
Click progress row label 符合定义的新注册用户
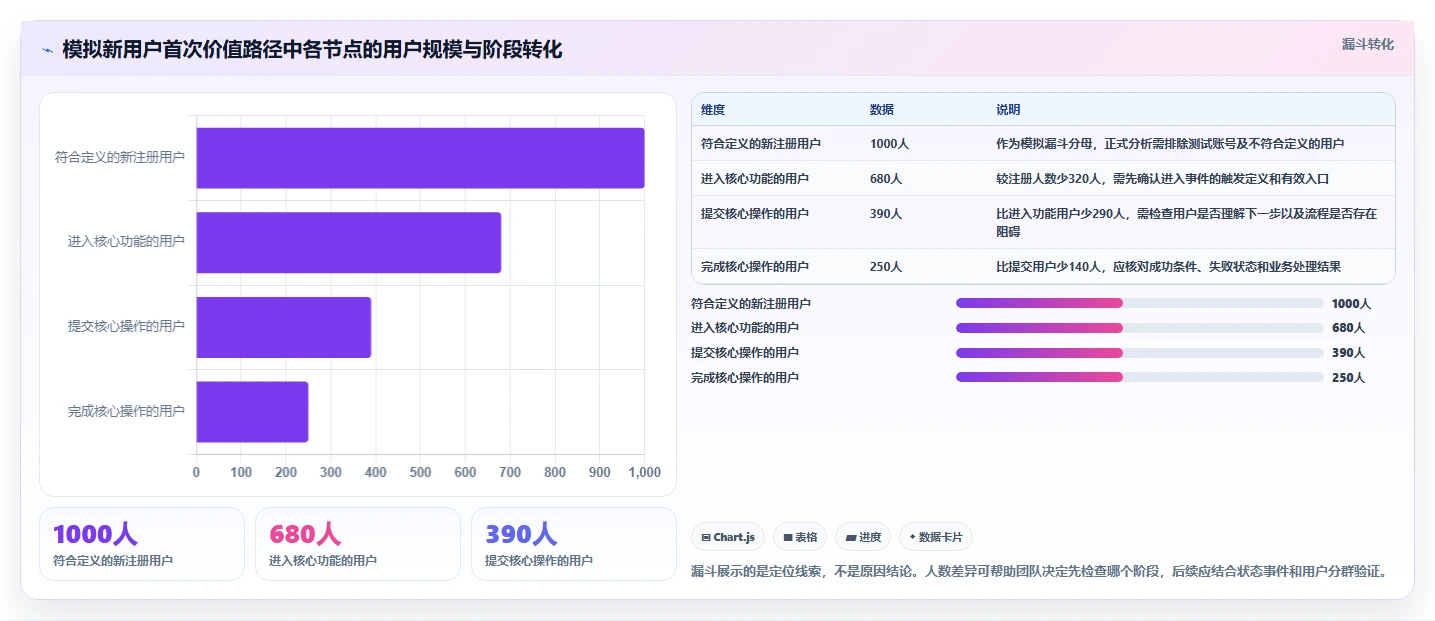click(x=751, y=303)
